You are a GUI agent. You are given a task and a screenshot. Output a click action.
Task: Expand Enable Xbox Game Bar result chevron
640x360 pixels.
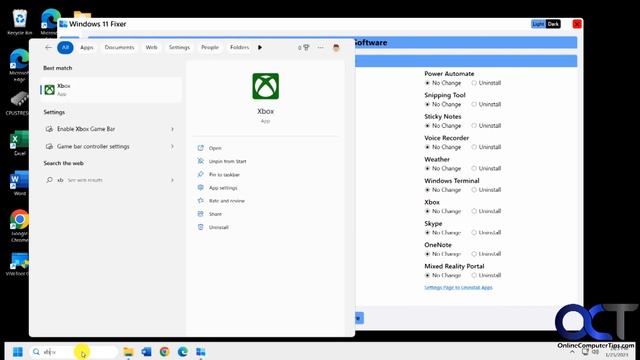click(x=172, y=129)
